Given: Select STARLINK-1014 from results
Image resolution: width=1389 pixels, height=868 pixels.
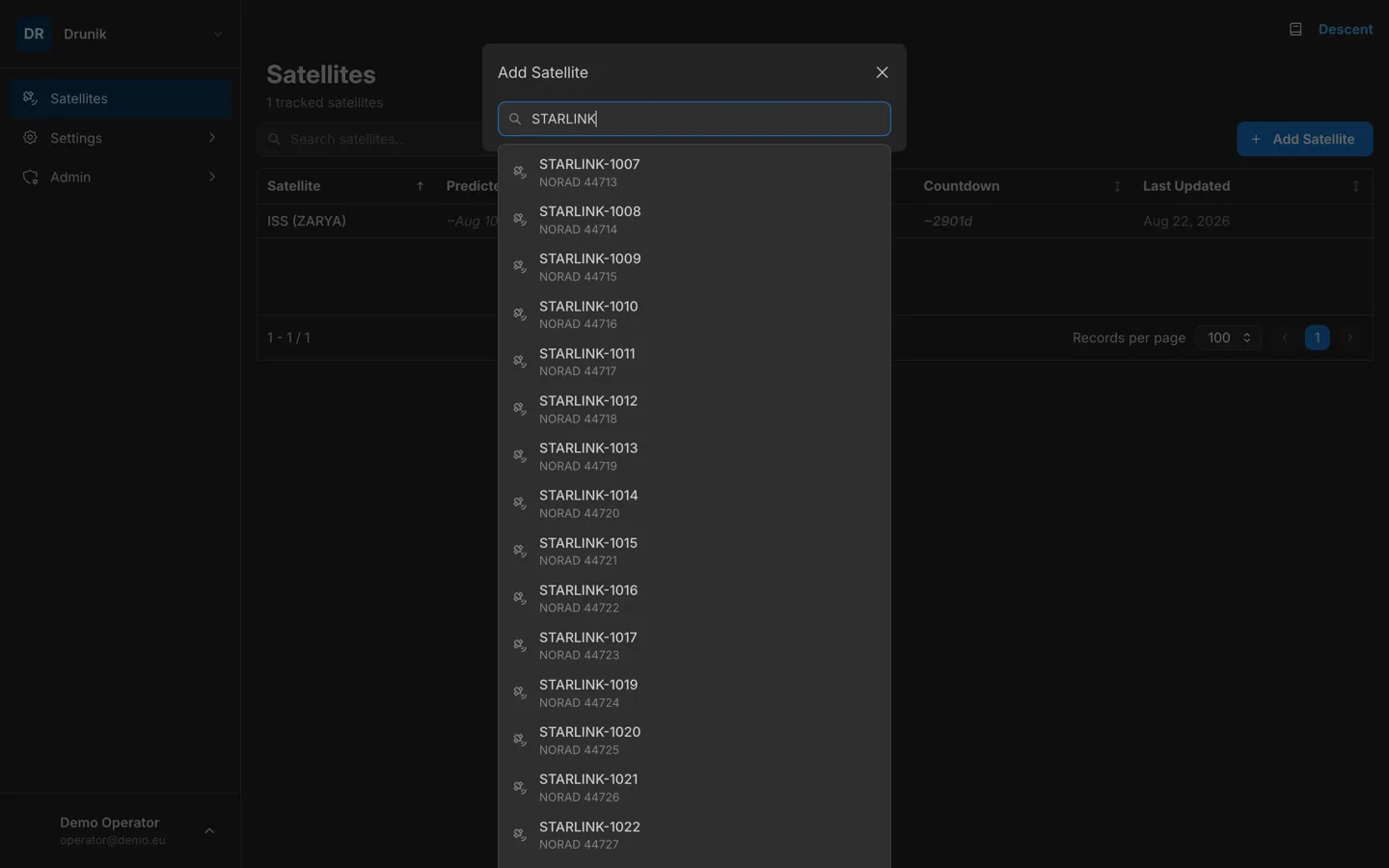Looking at the screenshot, I should pos(694,503).
